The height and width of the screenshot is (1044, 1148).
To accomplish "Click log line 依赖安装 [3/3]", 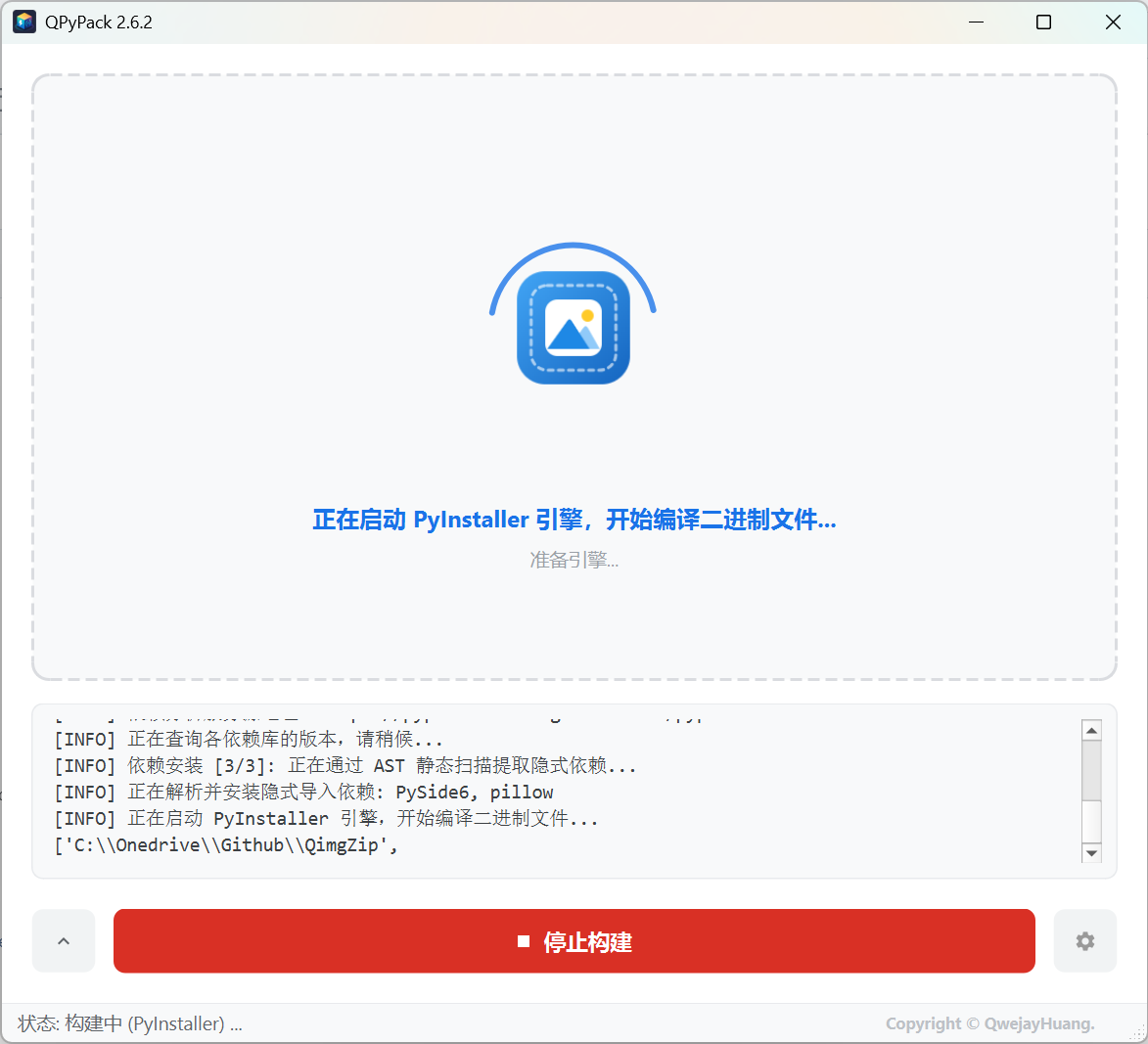I will click(345, 766).
